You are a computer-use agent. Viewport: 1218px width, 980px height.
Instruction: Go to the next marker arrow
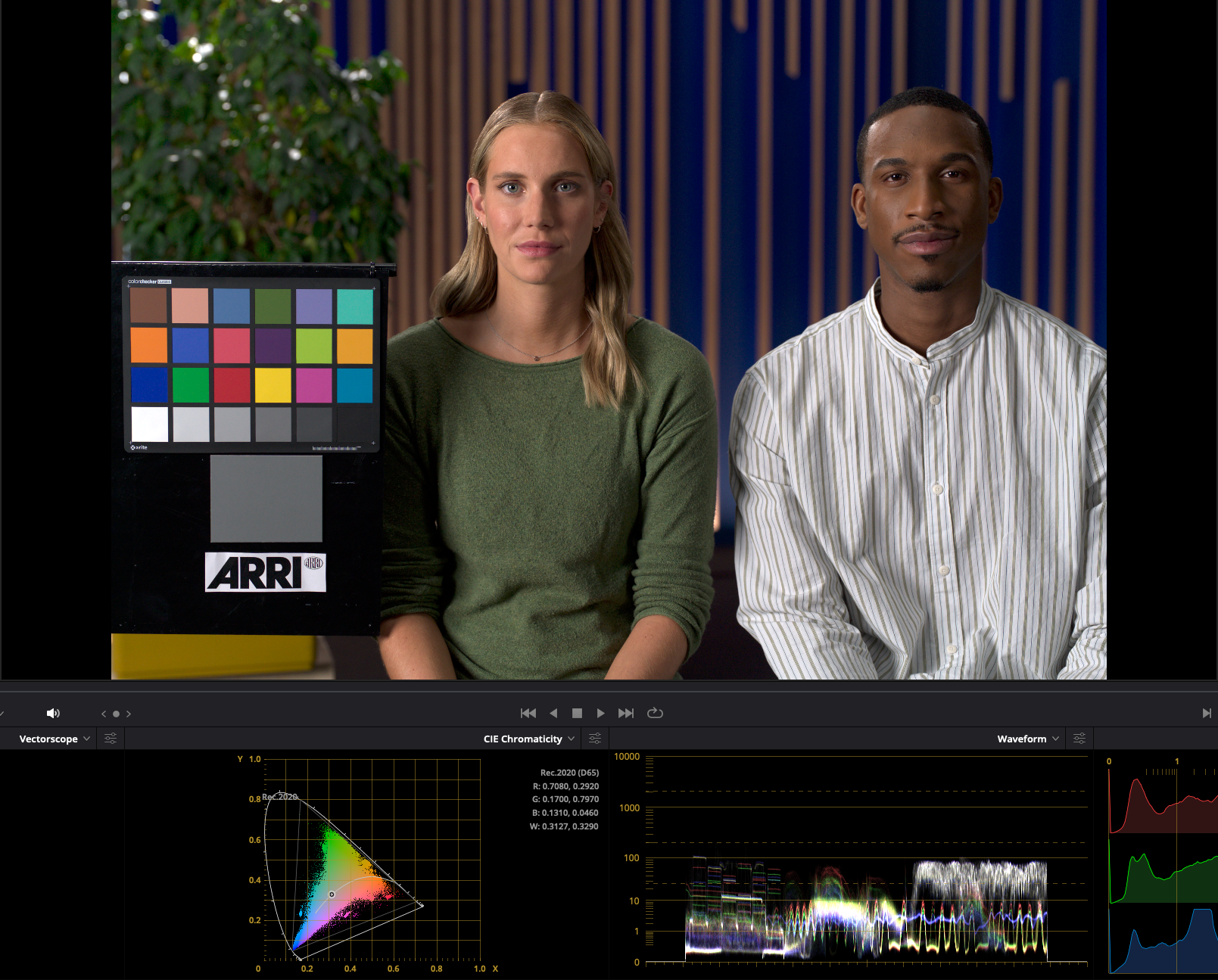tap(129, 714)
